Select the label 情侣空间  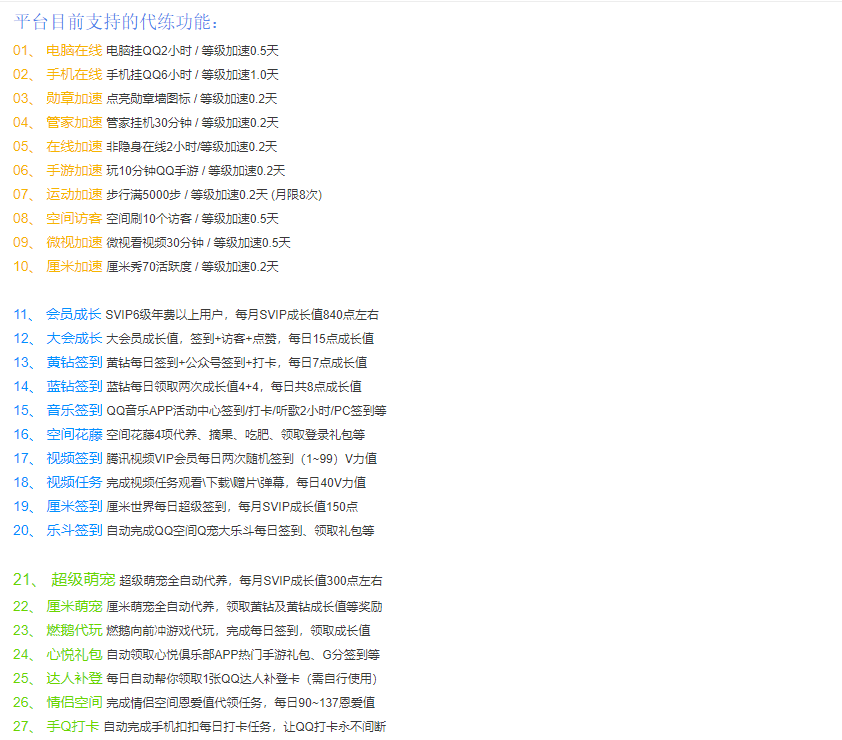[x=74, y=702]
